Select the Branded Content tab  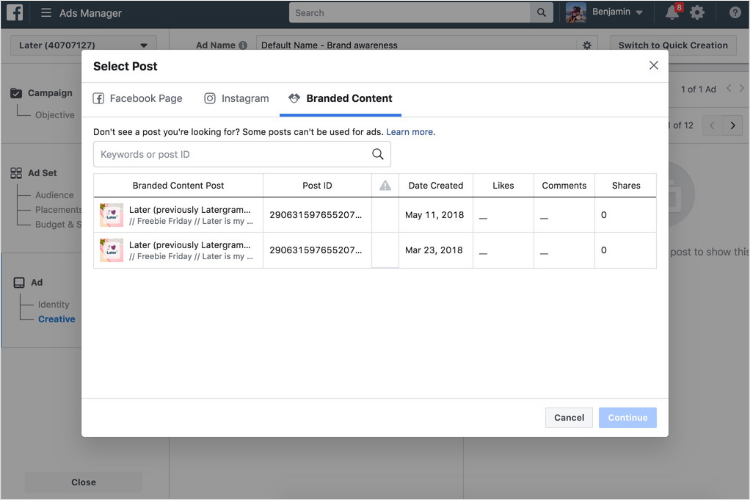[x=340, y=99]
